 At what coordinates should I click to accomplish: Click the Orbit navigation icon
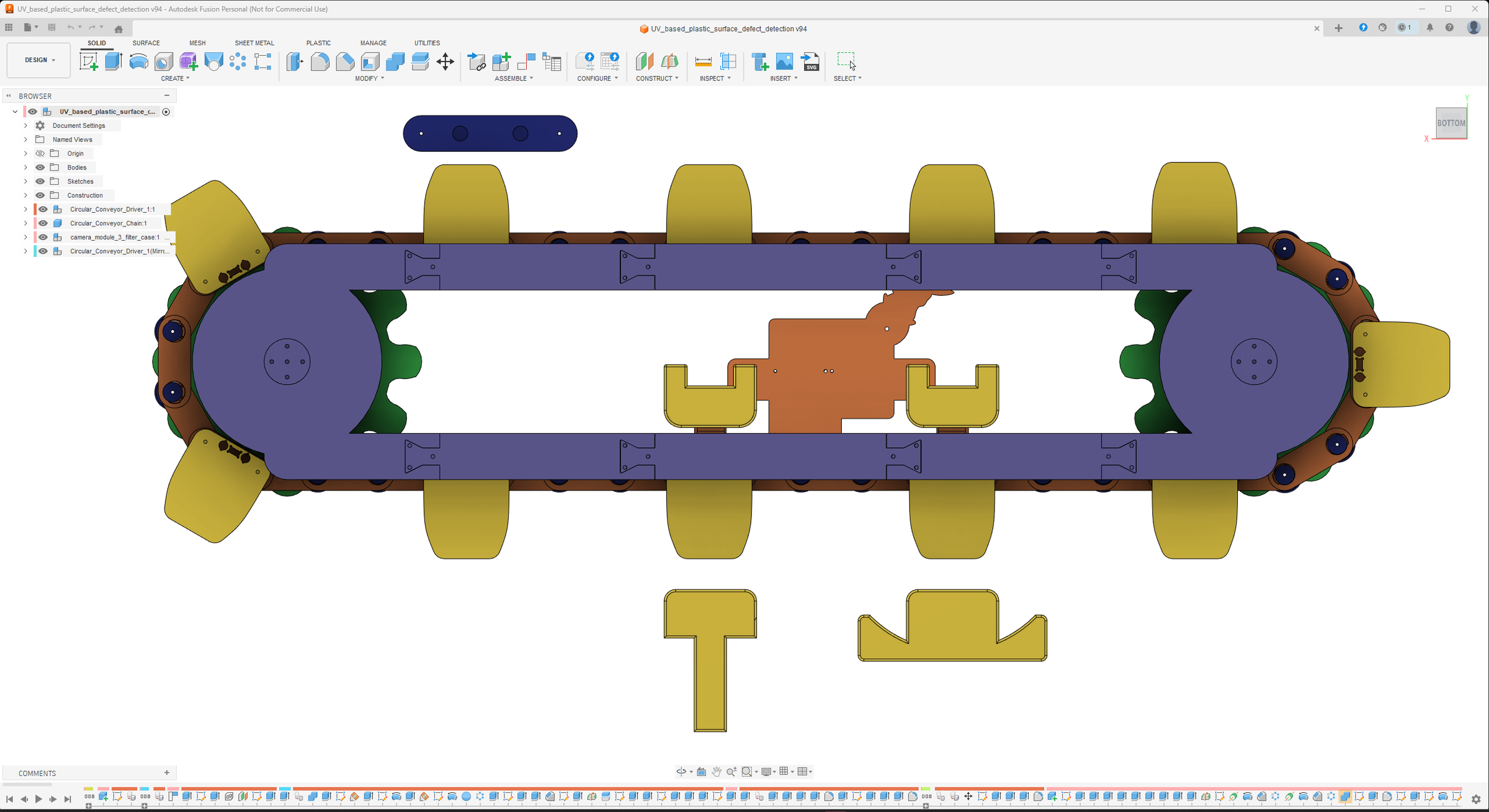(x=681, y=772)
